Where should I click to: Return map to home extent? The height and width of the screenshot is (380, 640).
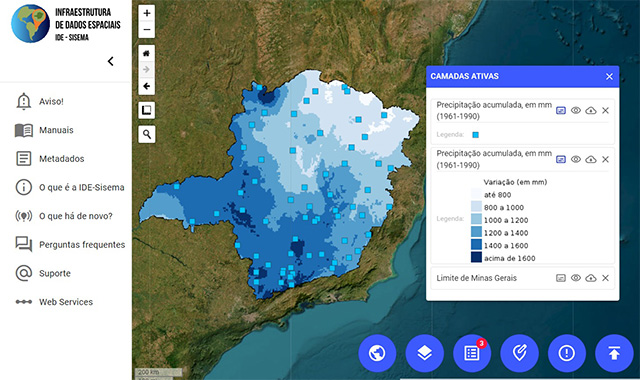click(x=147, y=53)
